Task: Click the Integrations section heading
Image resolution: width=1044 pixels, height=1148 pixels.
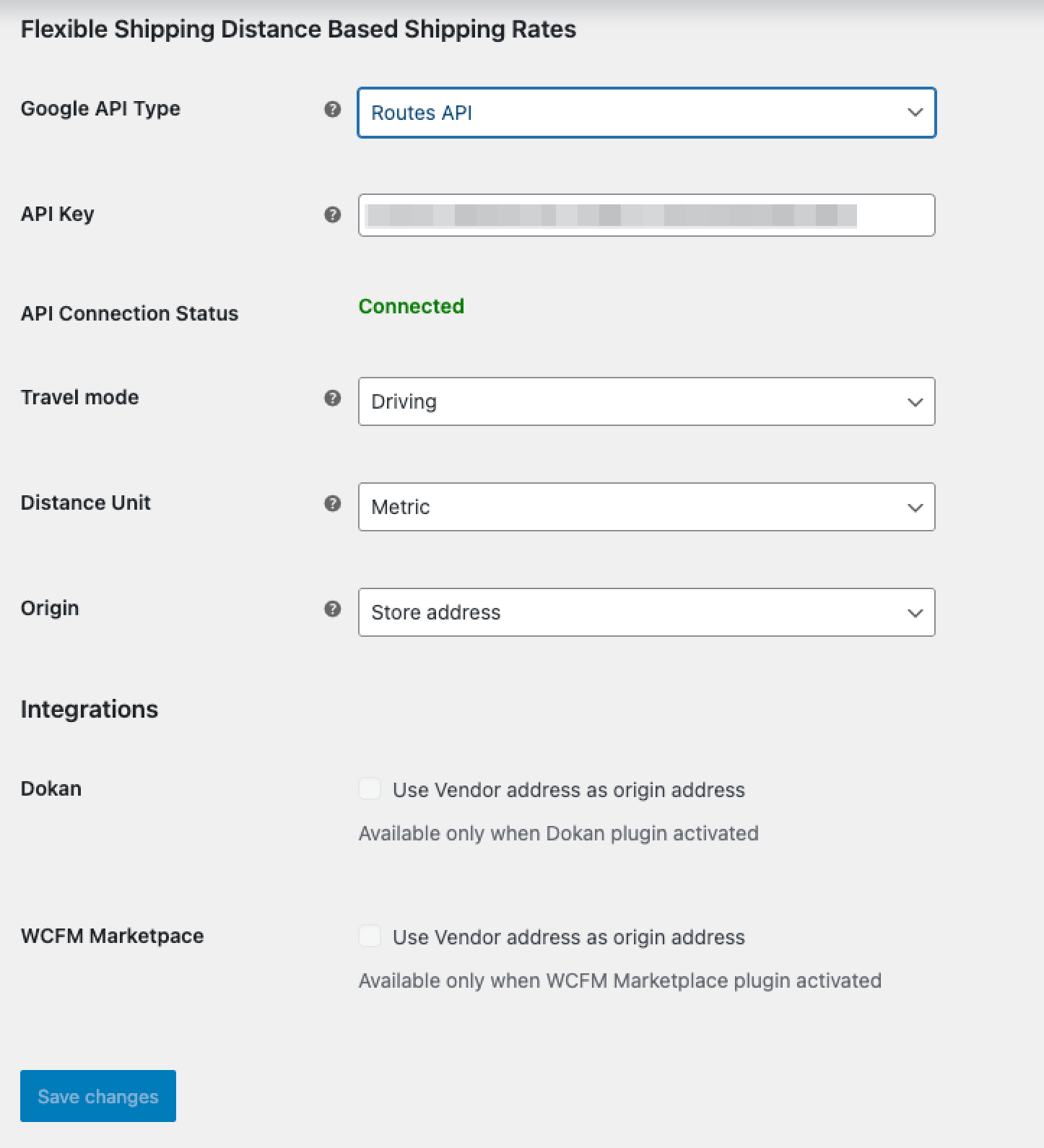Action: click(x=89, y=709)
